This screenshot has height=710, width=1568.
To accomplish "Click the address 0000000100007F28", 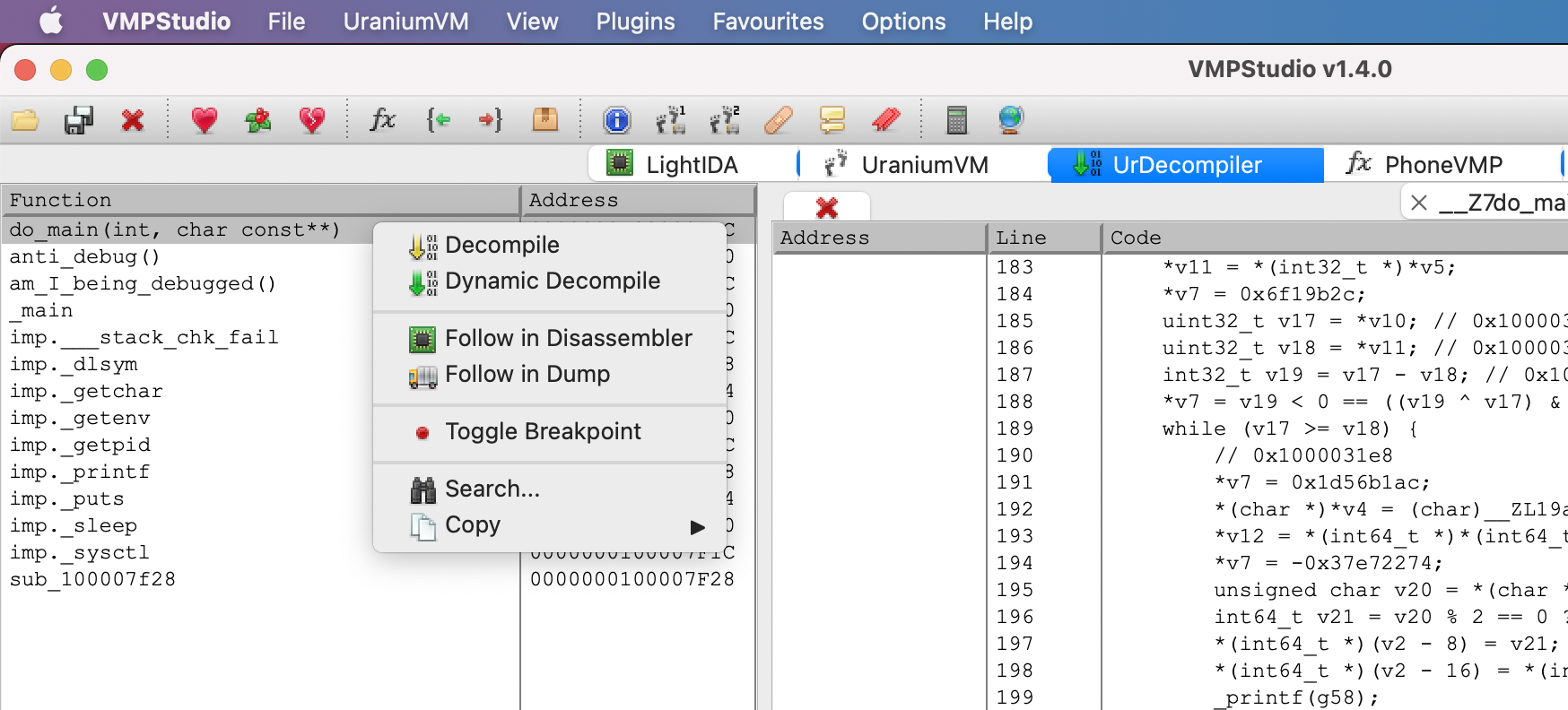I will [632, 579].
